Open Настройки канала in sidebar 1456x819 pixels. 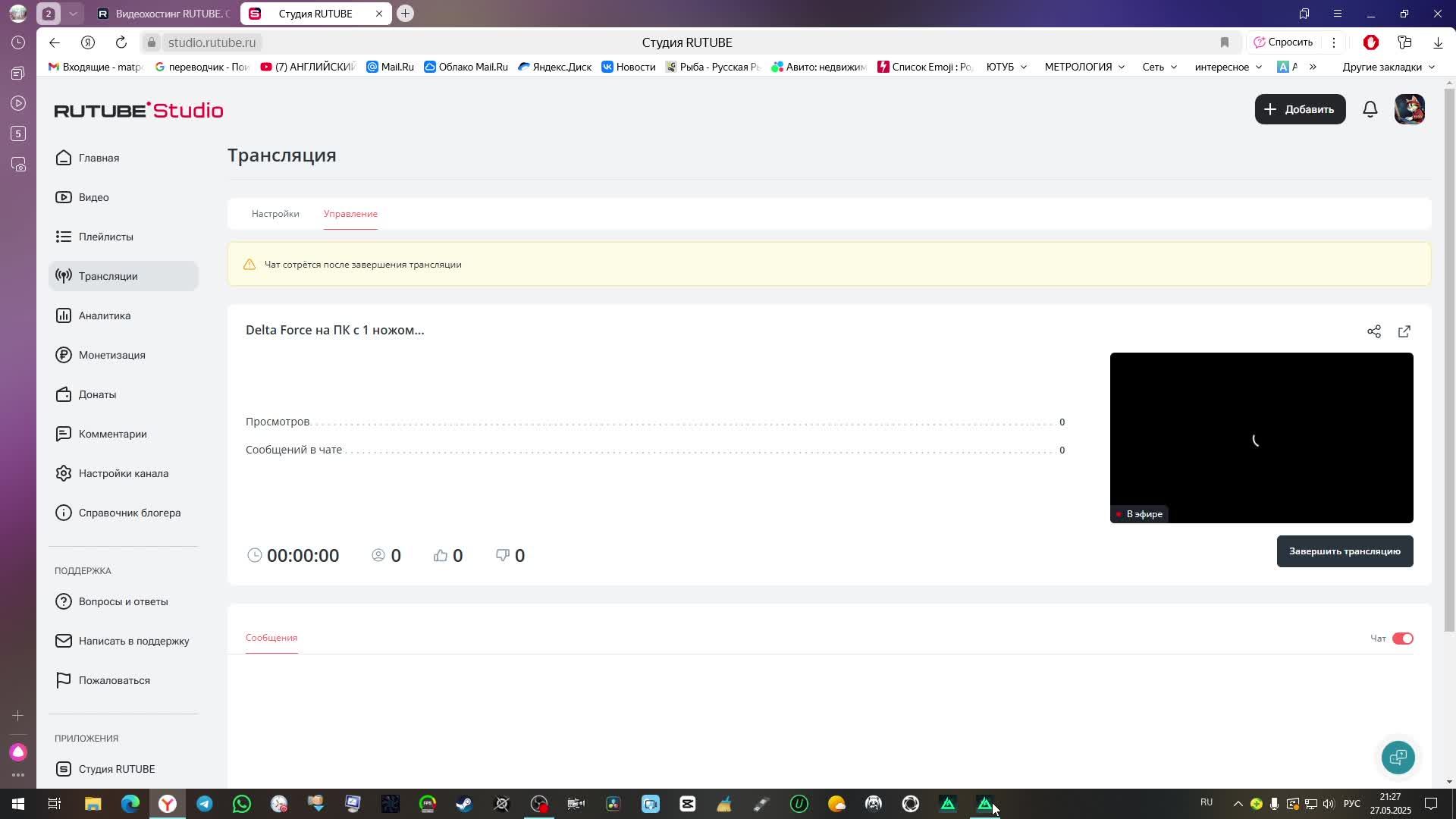(x=123, y=473)
